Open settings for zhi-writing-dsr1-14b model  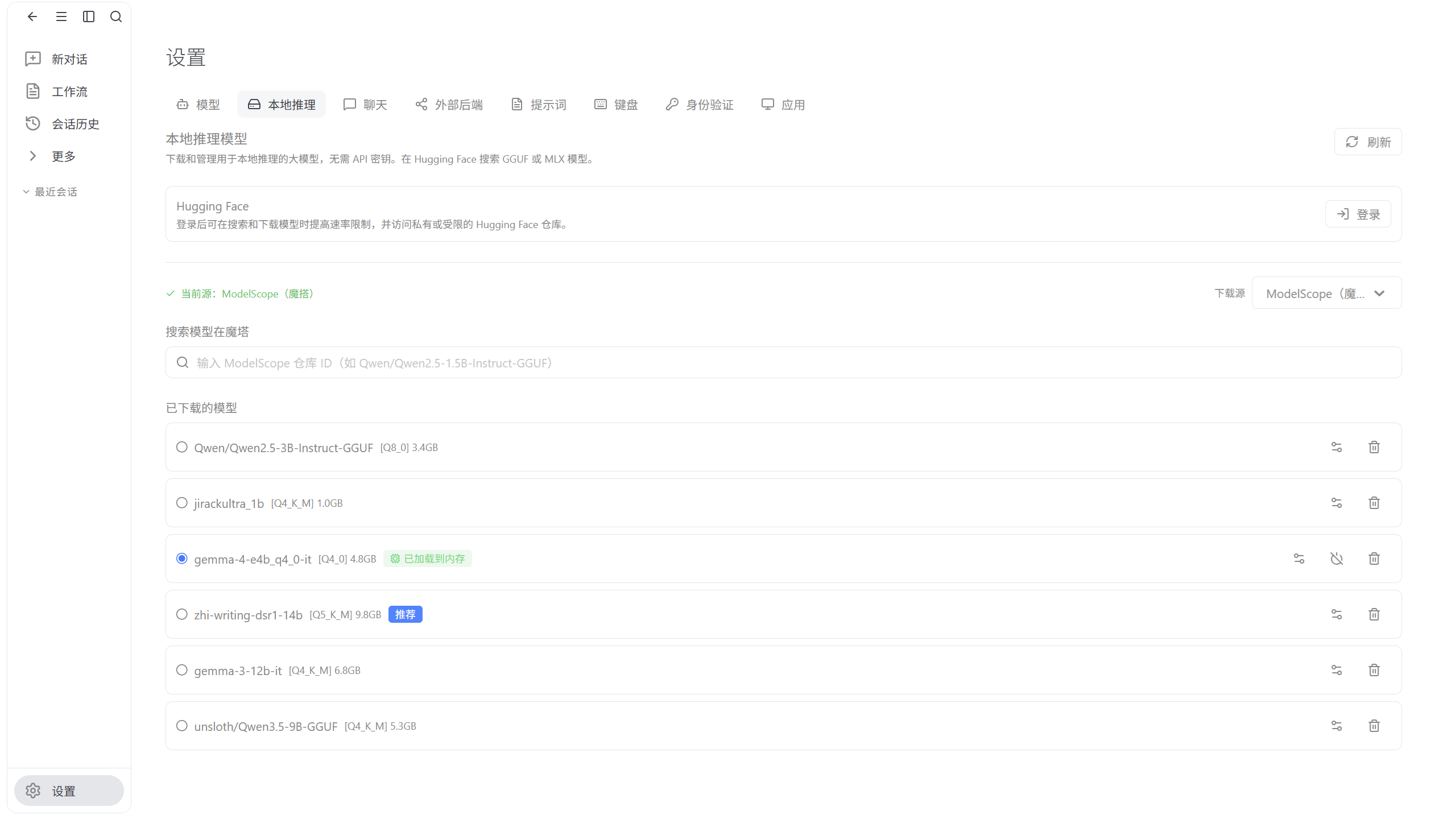click(x=1337, y=614)
